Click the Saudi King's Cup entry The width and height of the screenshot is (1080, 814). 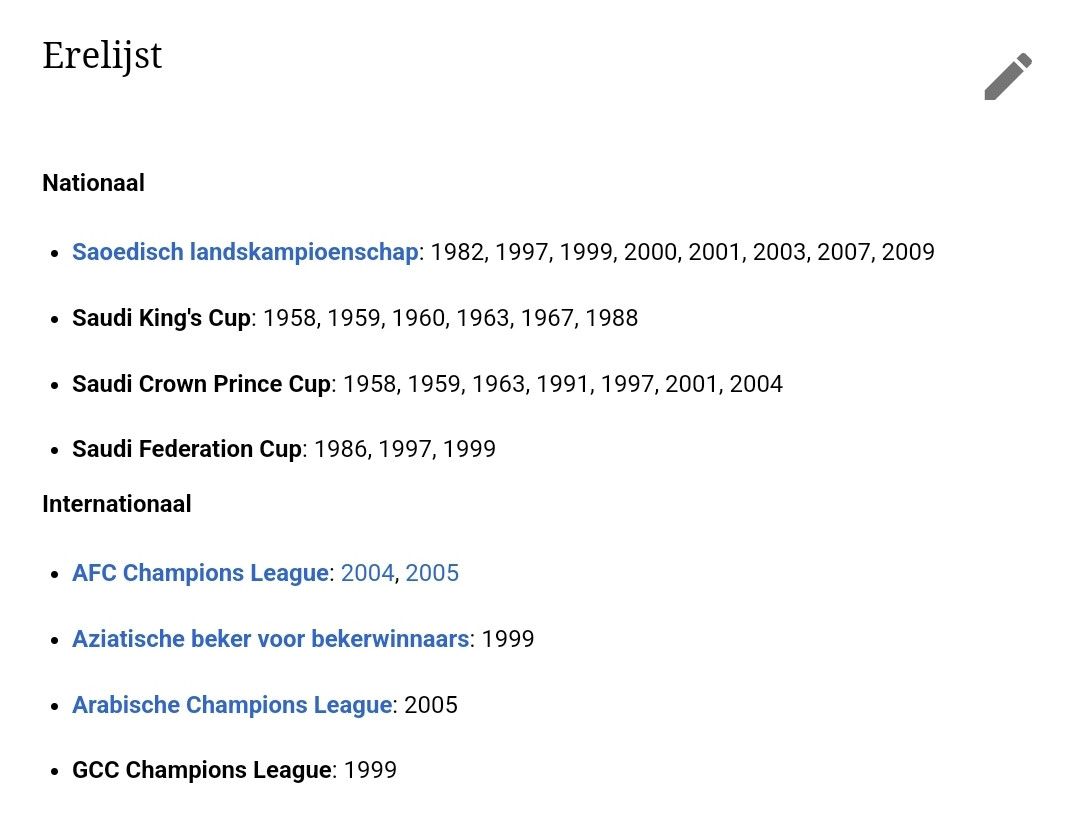coord(161,318)
